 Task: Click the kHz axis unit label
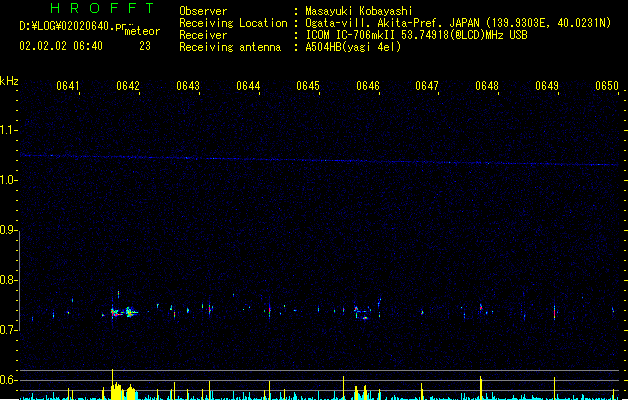click(x=9, y=81)
